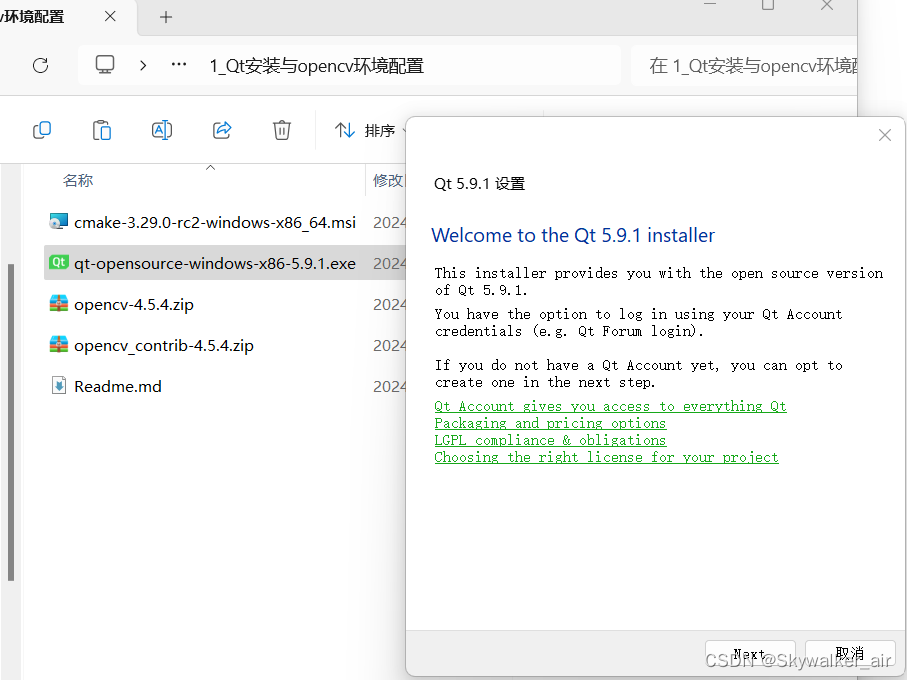
Task: Click the This PC icon in the breadcrumb bar
Action: [104, 65]
